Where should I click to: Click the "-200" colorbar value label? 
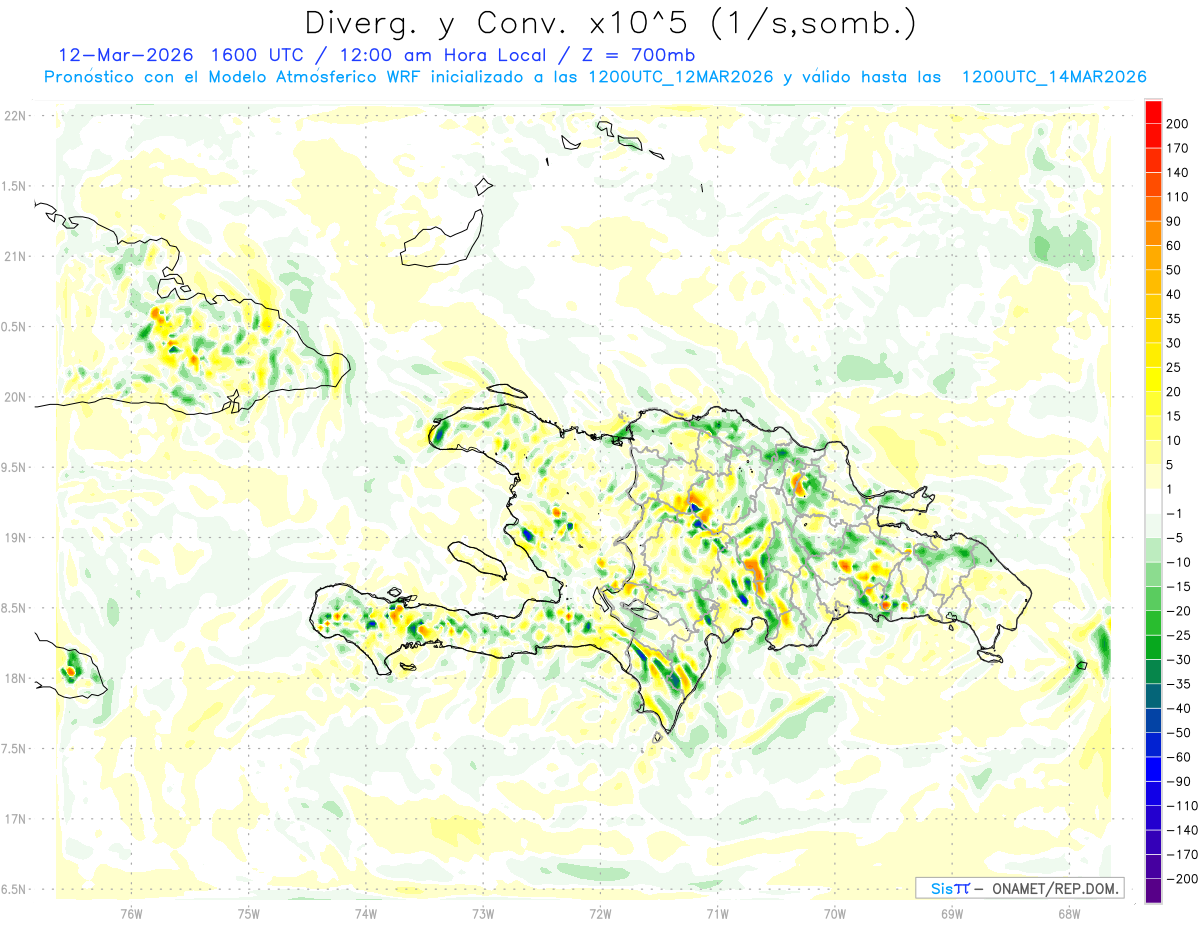(x=1176, y=878)
